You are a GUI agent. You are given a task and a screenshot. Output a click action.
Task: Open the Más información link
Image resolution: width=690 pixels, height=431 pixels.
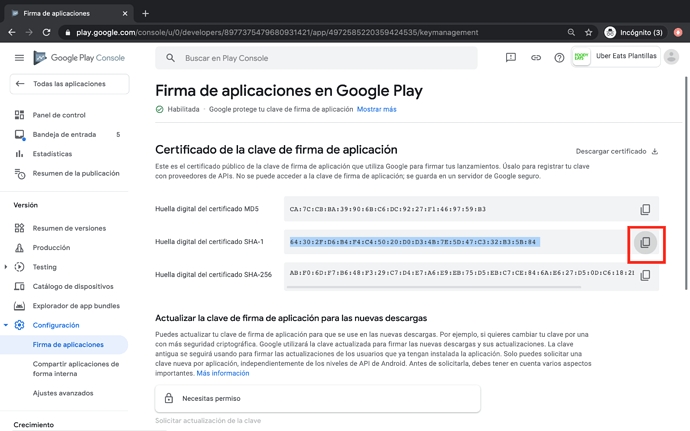point(223,373)
